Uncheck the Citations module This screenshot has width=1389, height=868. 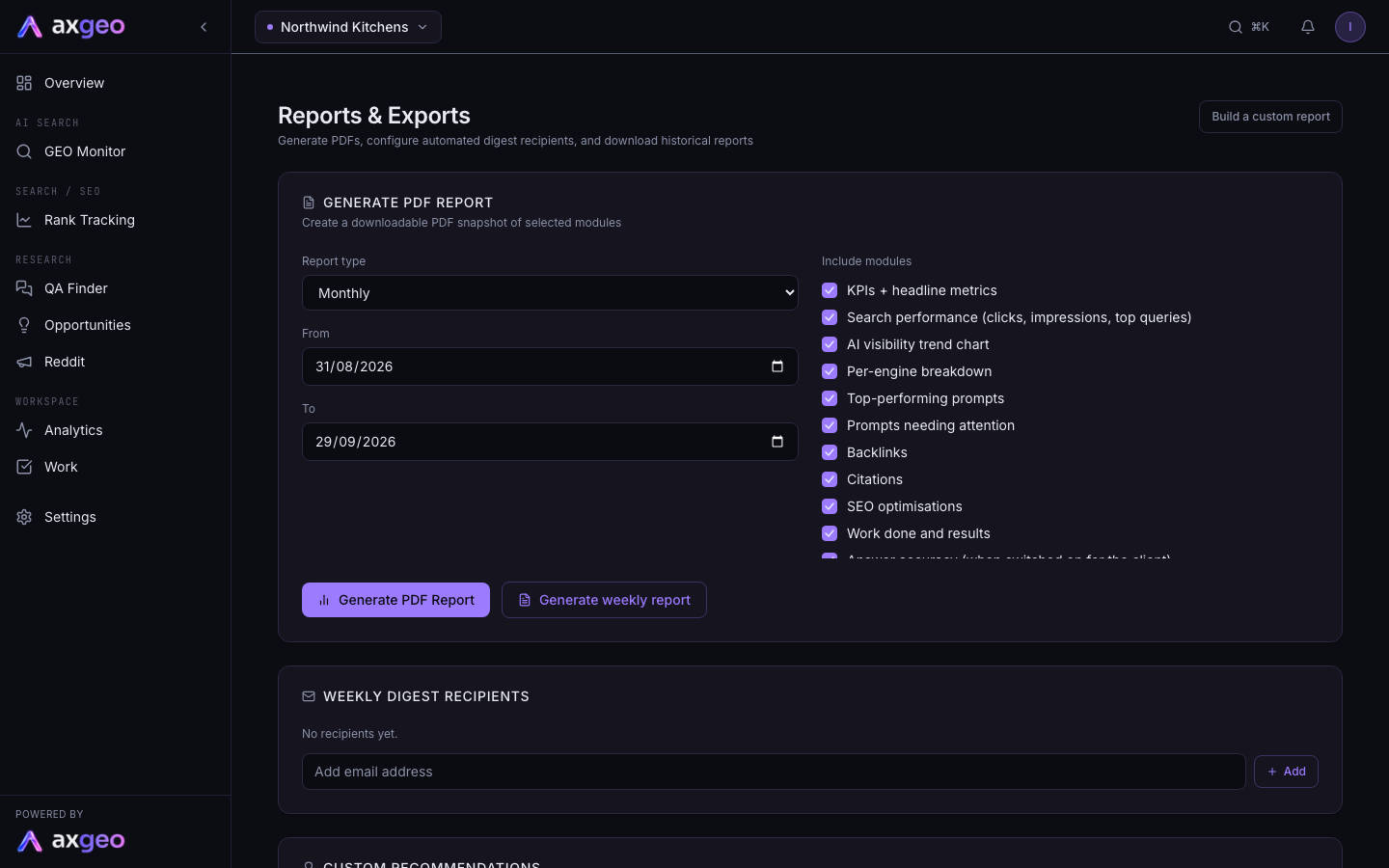click(830, 479)
